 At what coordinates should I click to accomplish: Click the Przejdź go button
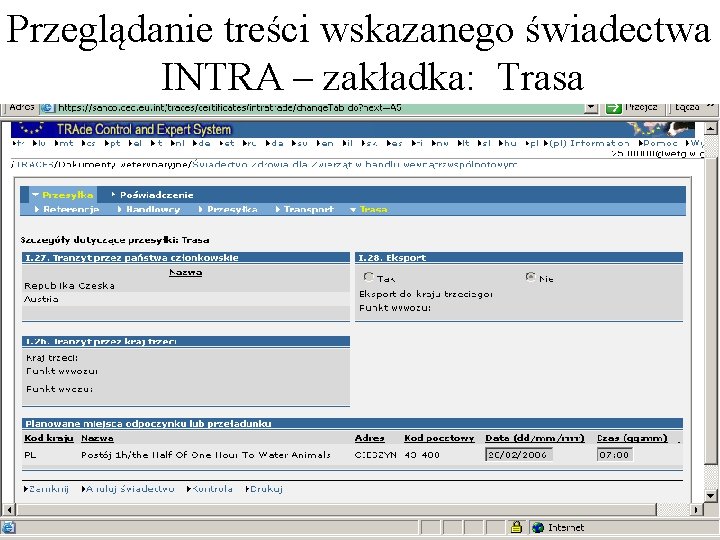632,108
